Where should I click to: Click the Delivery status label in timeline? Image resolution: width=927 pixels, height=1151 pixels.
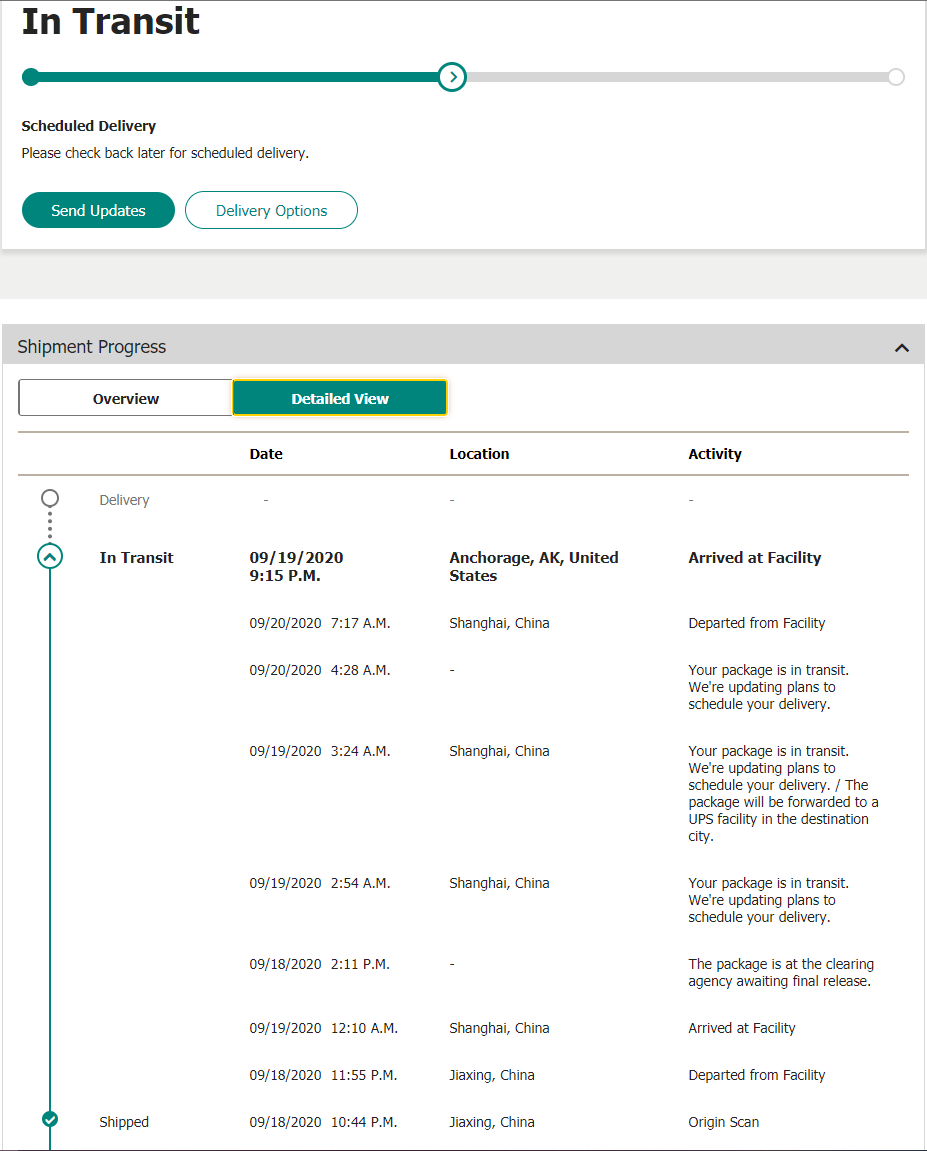(x=124, y=500)
